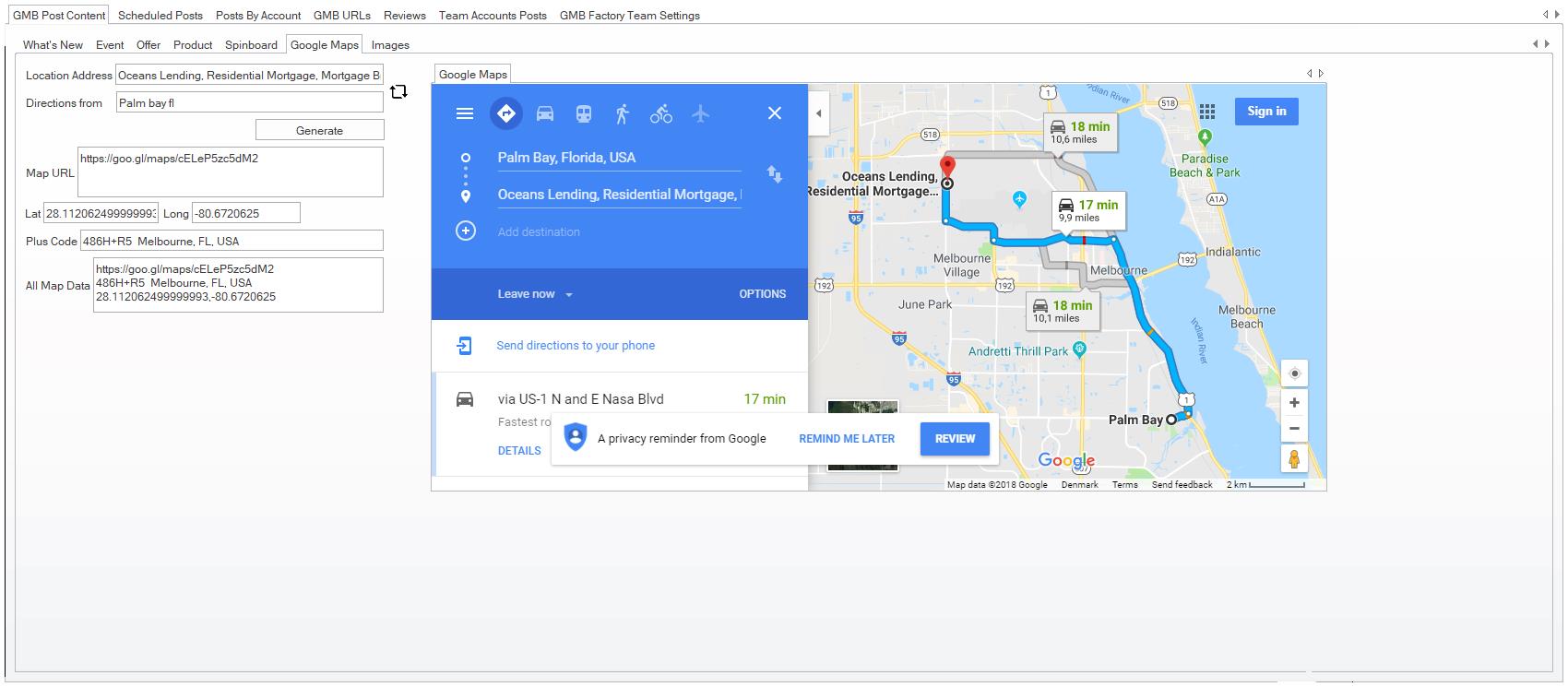Reverse starting point and destination arrows
Viewport: 1568px width, 687px height.
(775, 173)
